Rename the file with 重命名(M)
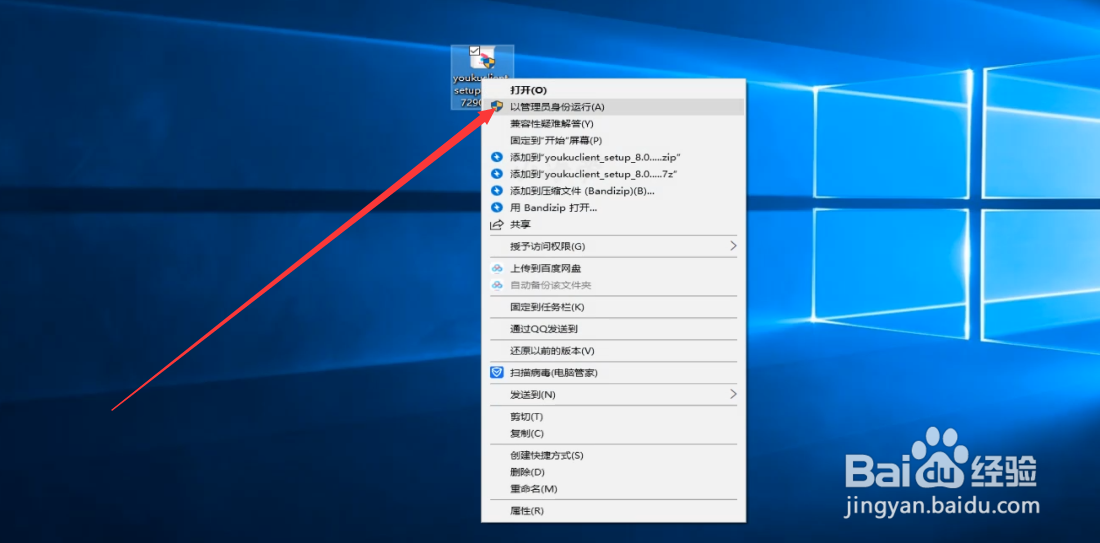1100x543 pixels. pyautogui.click(x=612, y=488)
